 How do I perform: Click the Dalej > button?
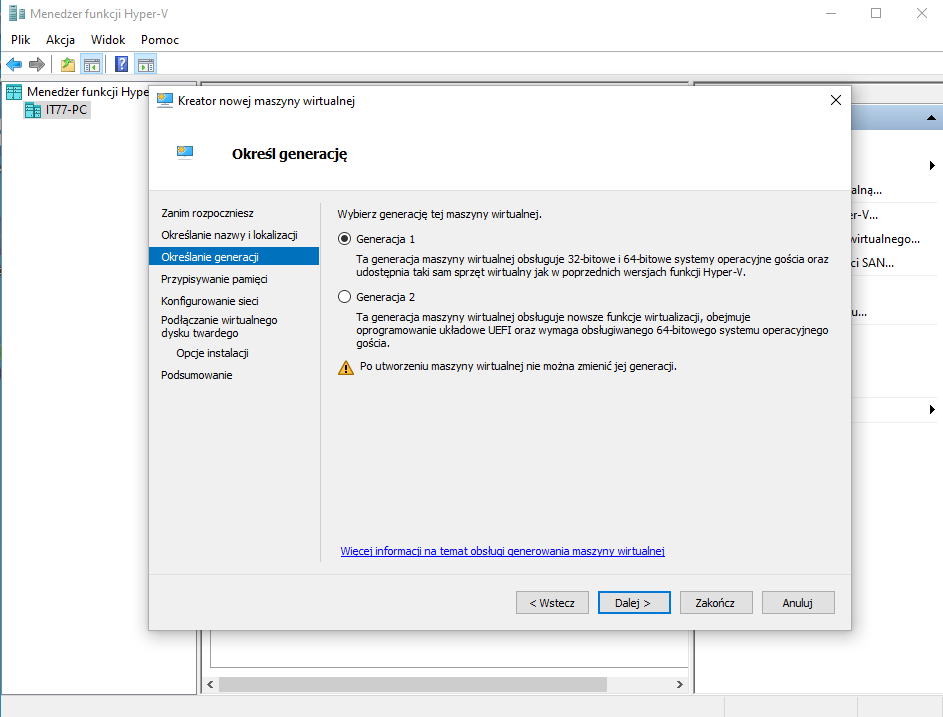(x=633, y=603)
